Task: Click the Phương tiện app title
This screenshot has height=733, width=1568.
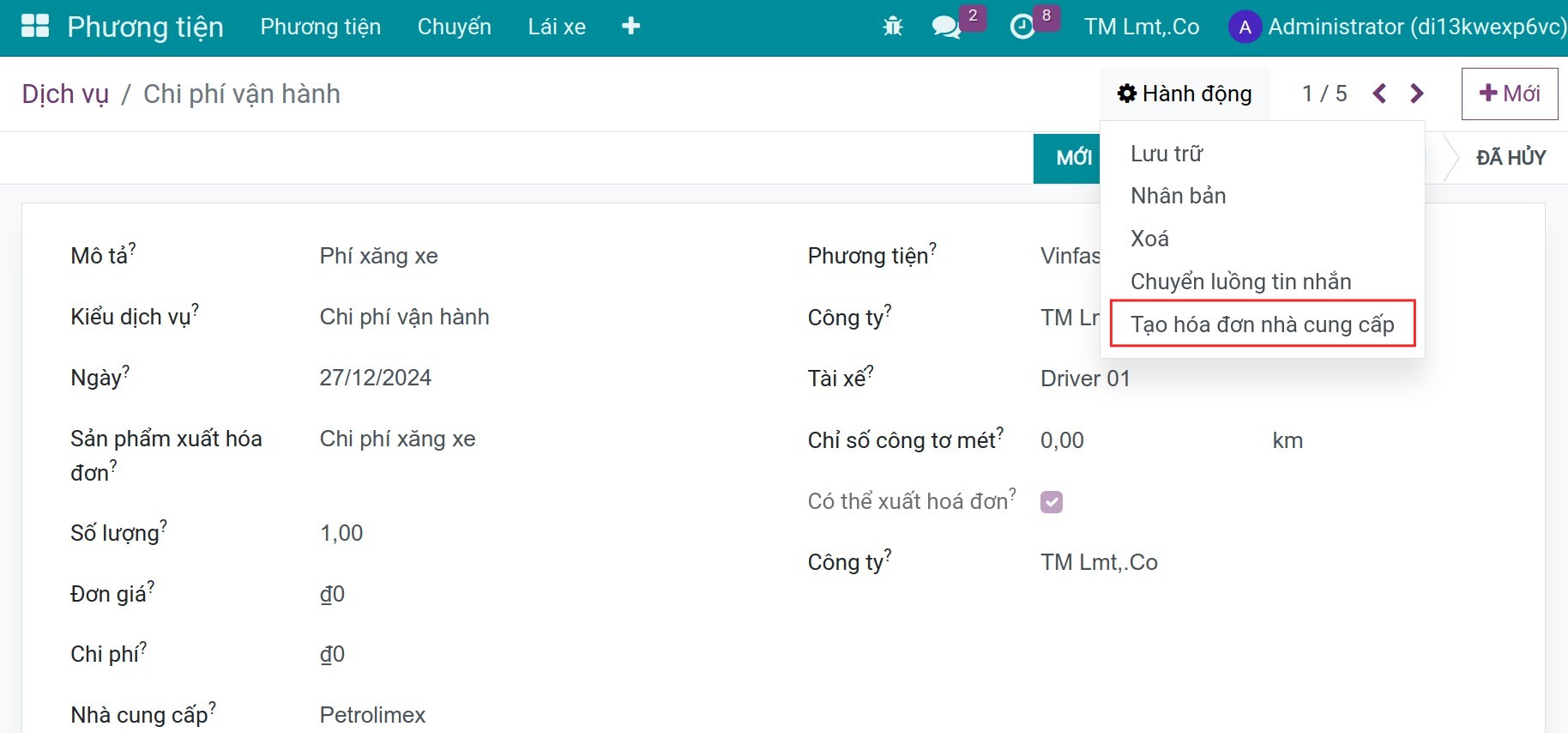Action: click(145, 27)
